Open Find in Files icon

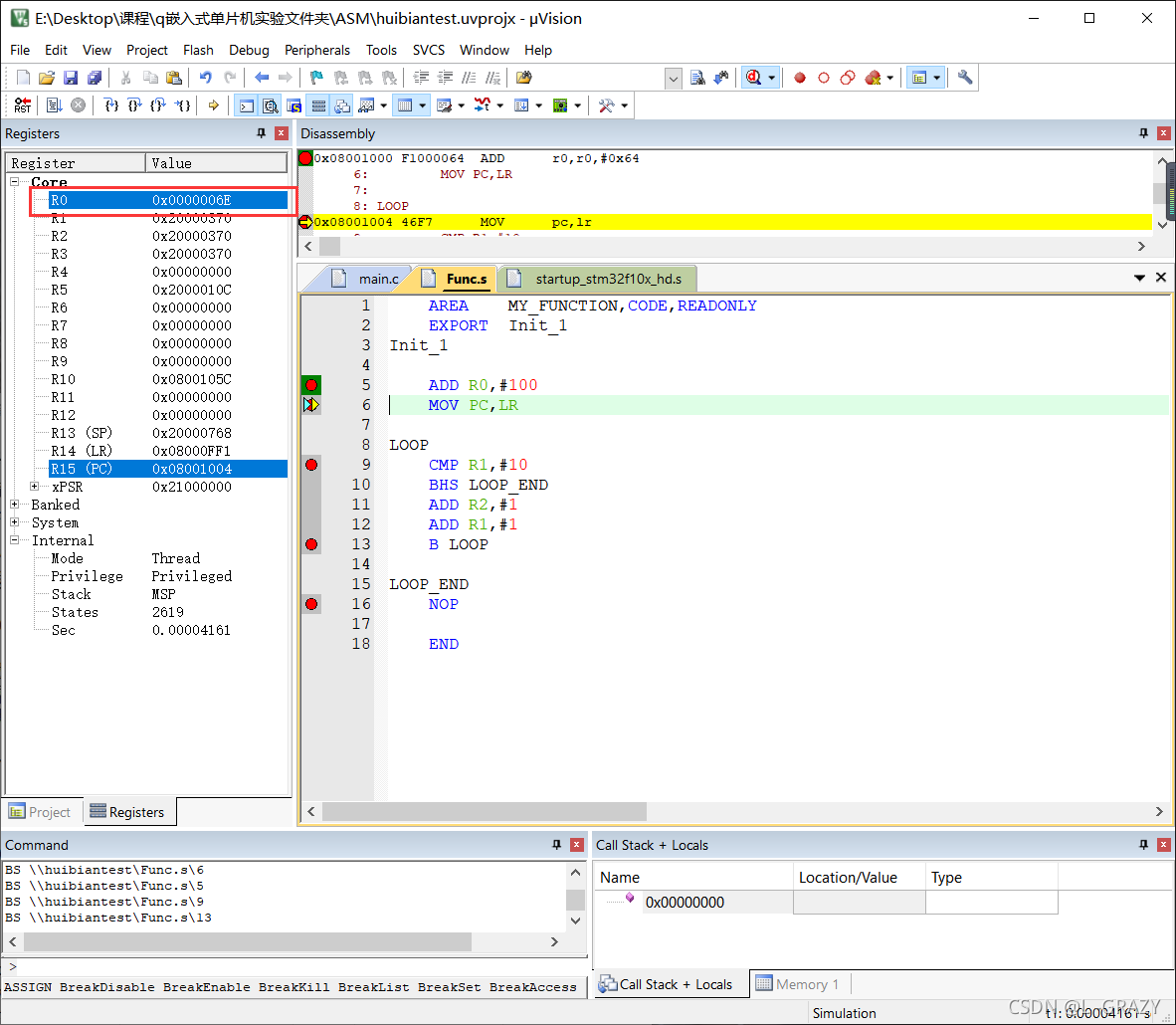(524, 78)
